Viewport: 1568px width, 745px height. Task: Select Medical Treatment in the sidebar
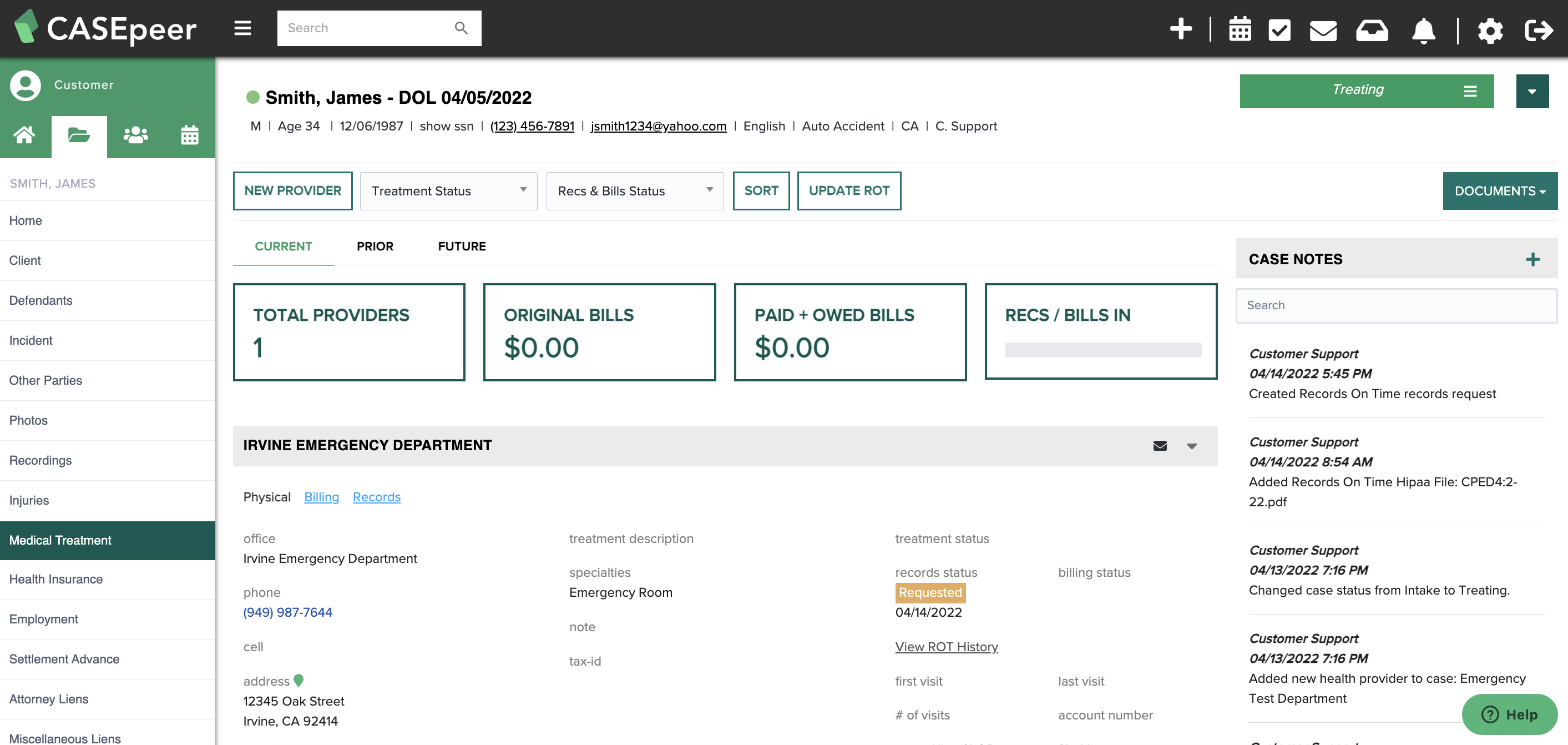pyautogui.click(x=108, y=540)
